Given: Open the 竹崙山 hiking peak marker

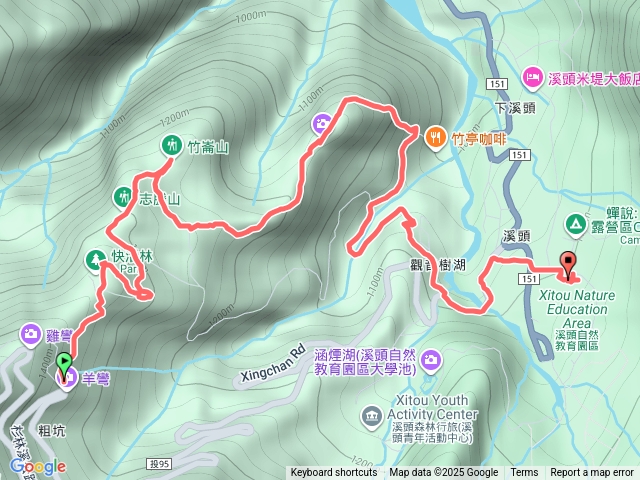Looking at the screenshot, I should click(x=171, y=145).
